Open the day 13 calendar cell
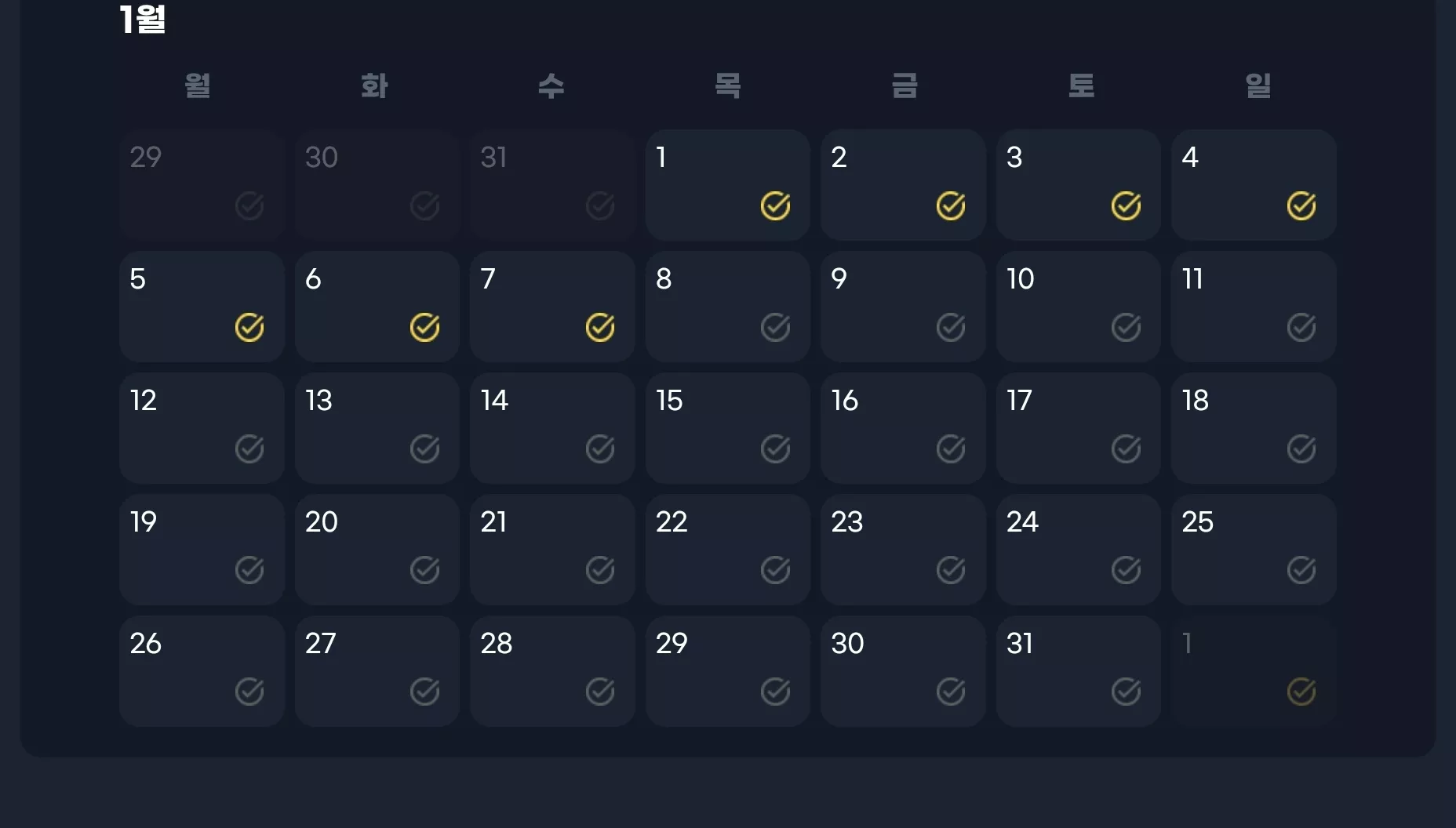 [377, 428]
